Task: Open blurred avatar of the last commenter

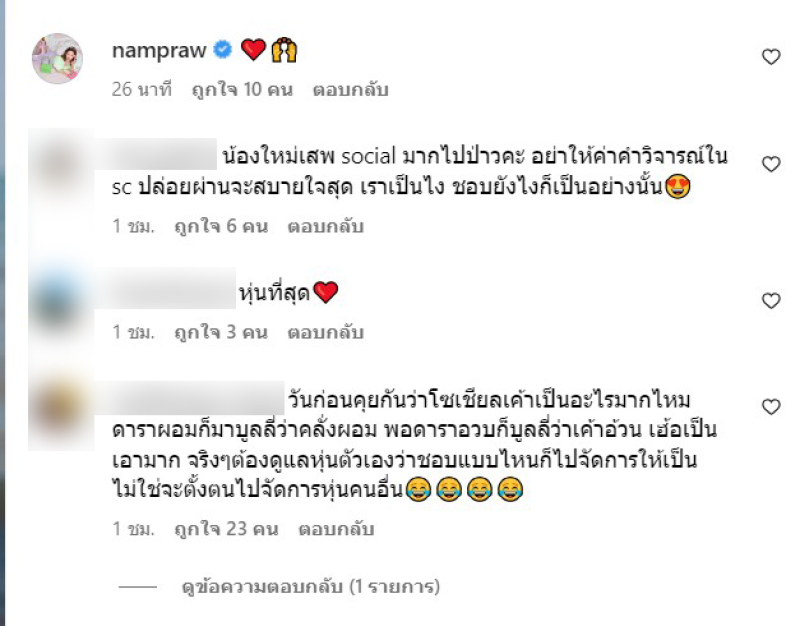Action: click(x=61, y=408)
